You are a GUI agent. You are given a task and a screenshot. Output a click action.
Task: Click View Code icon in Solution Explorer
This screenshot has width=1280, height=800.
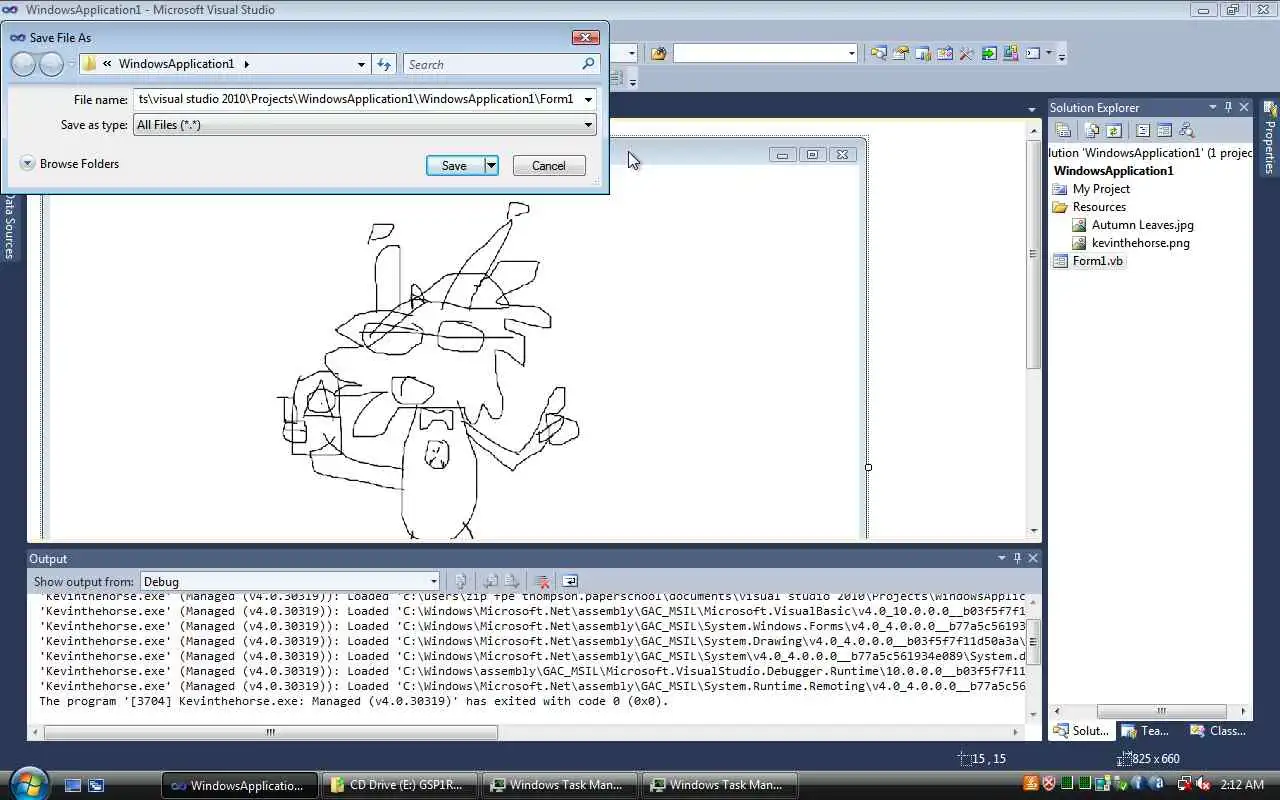pos(1143,130)
